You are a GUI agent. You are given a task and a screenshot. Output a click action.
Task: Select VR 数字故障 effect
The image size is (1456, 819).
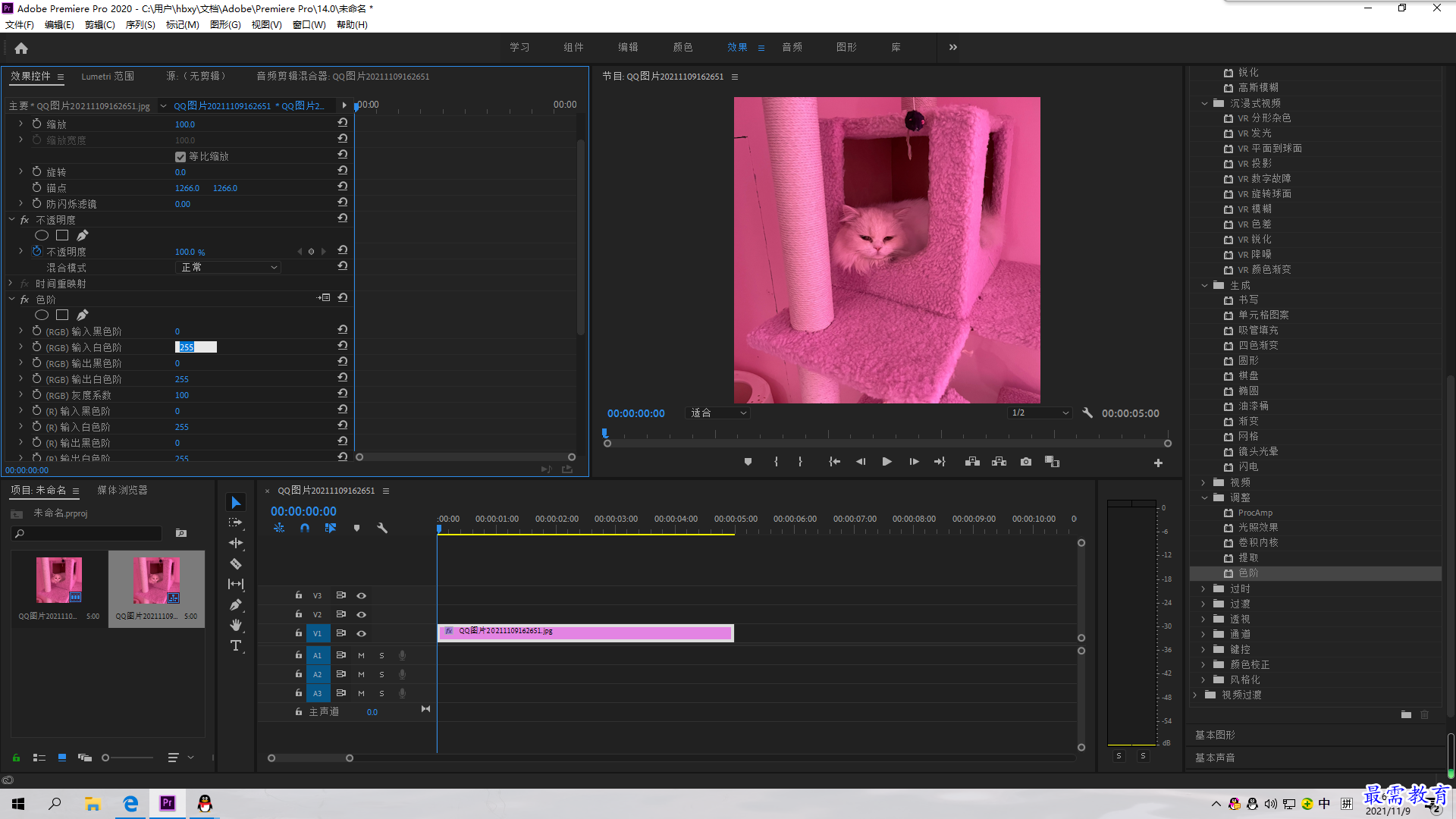(x=1264, y=179)
